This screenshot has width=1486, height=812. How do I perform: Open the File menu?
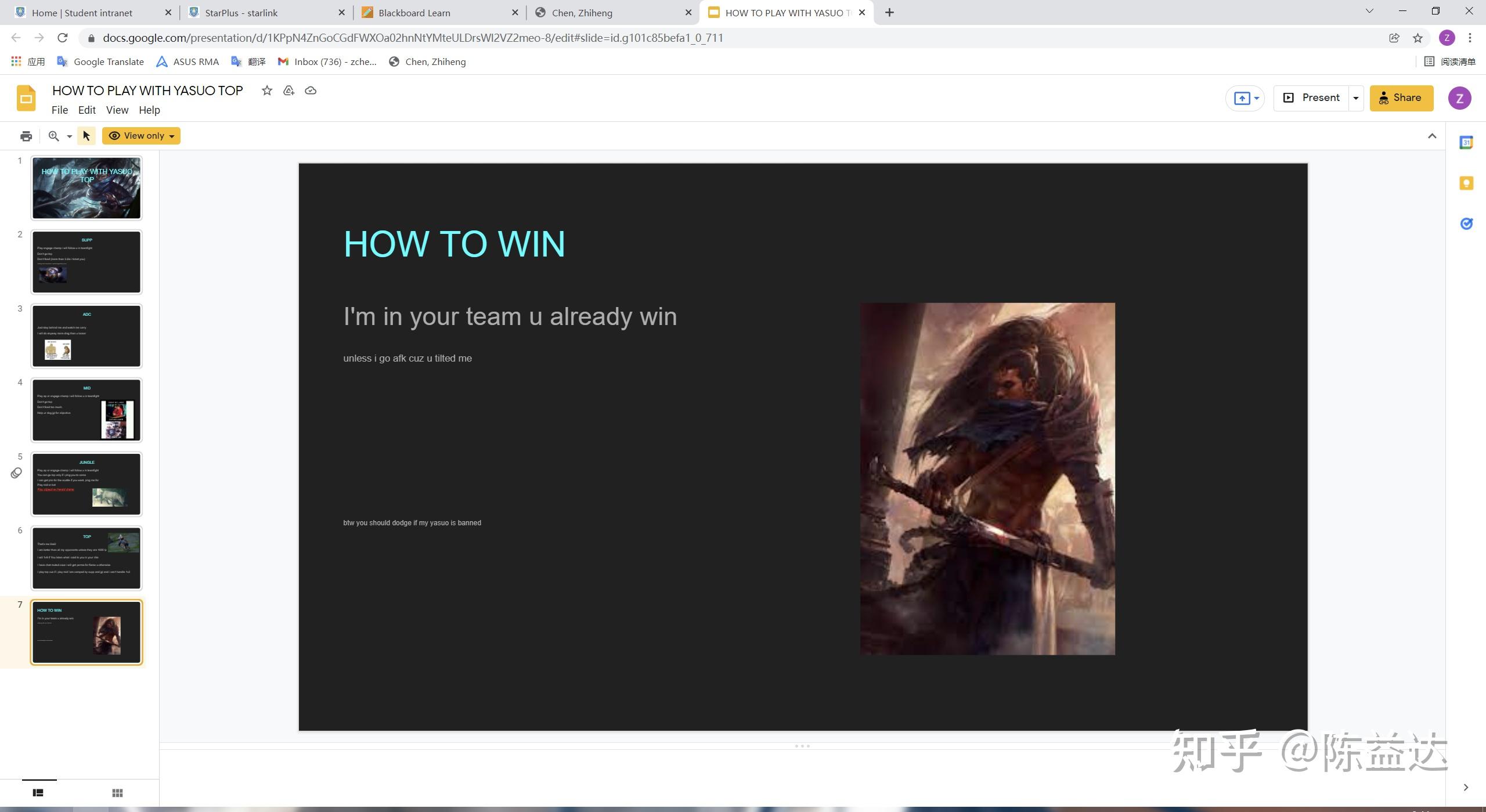pos(59,110)
